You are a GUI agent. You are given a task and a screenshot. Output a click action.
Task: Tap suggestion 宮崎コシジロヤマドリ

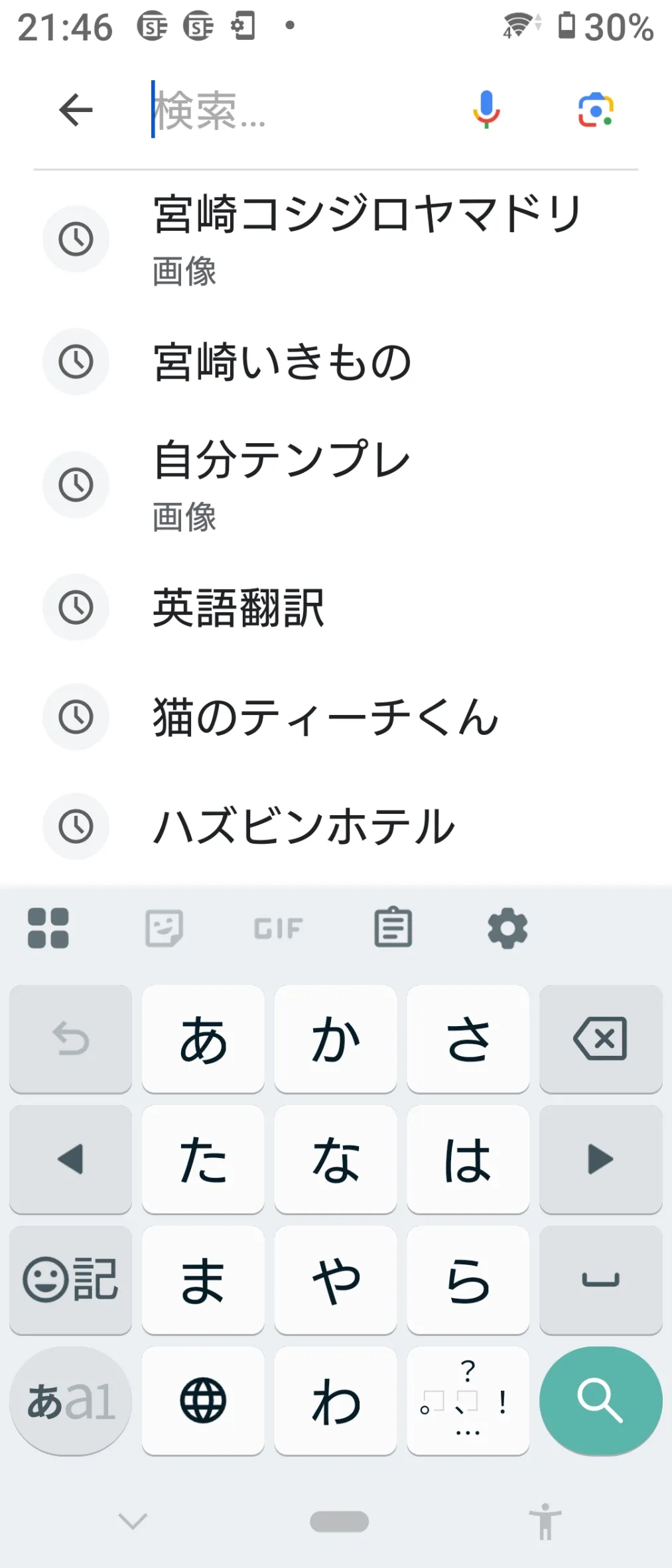[x=336, y=239]
